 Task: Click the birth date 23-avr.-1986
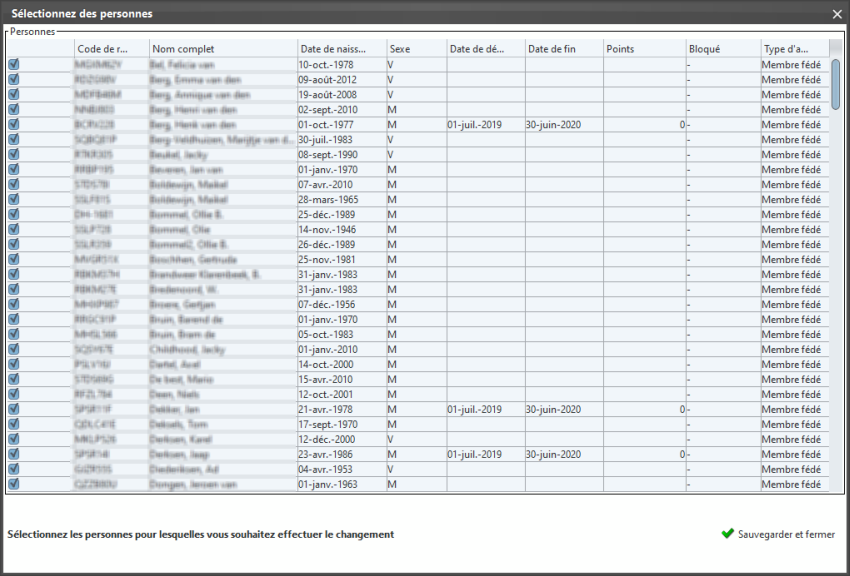point(342,455)
